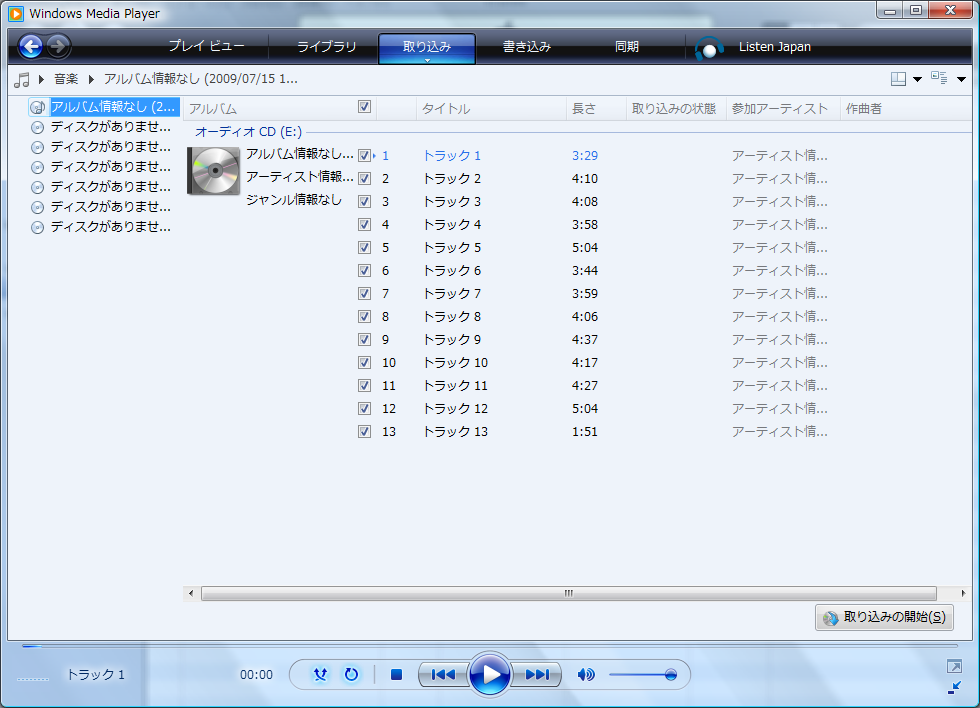Mute the volume speaker icon
Image resolution: width=980 pixels, height=708 pixels.
click(x=586, y=674)
